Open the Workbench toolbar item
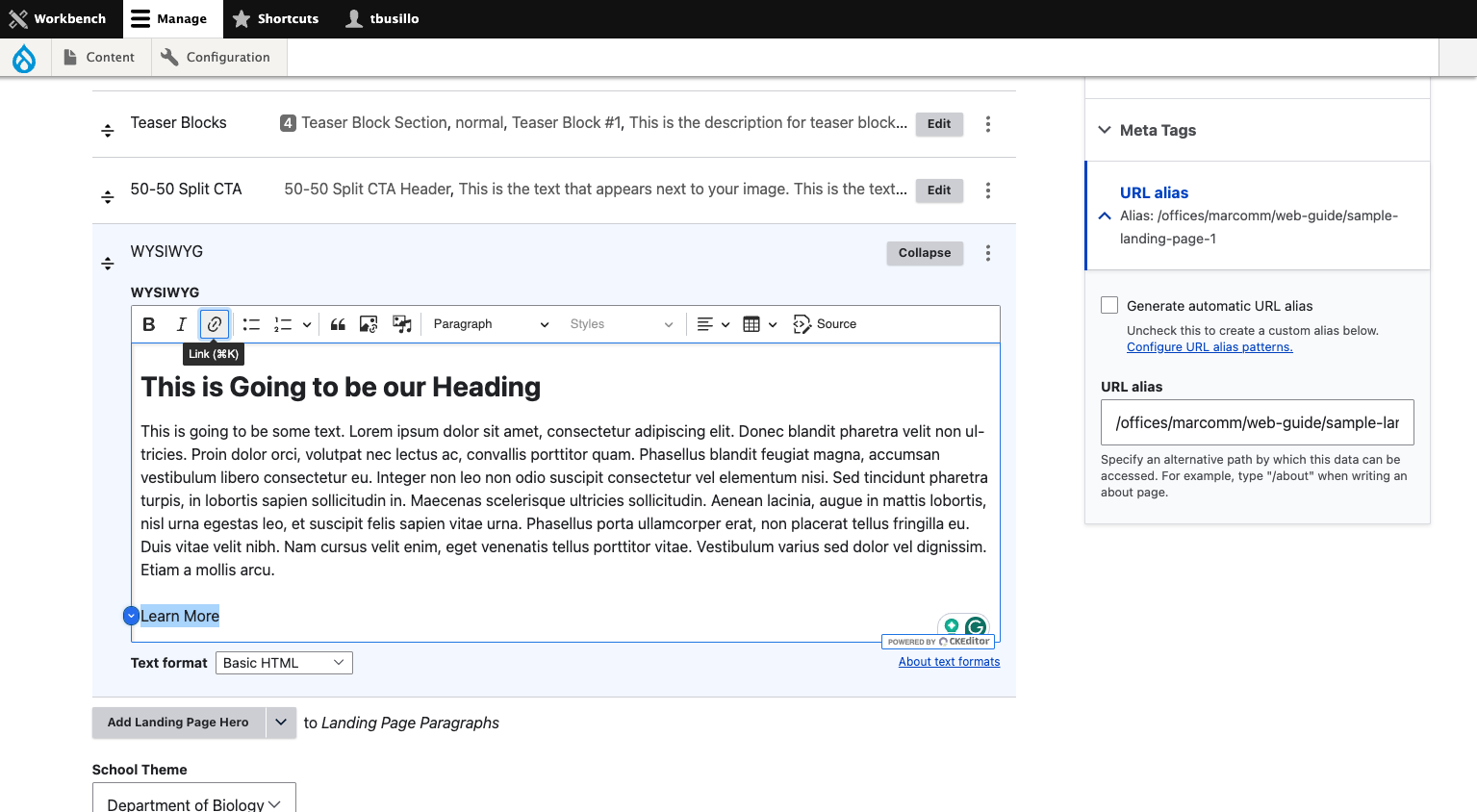 click(58, 18)
